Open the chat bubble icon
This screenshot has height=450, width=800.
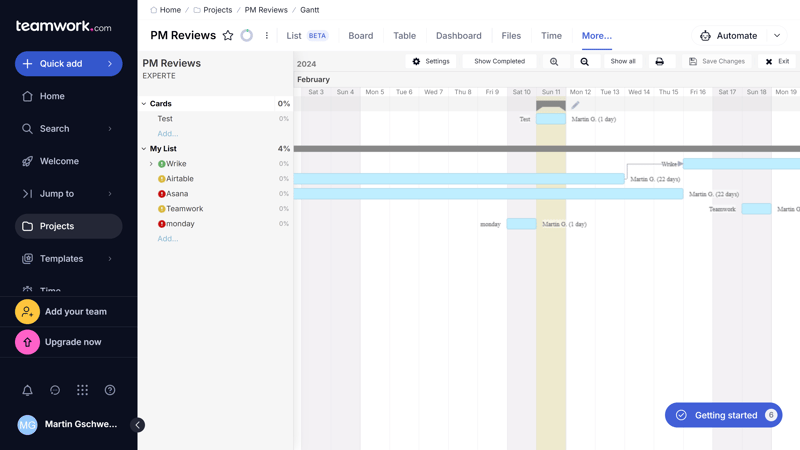pos(55,390)
